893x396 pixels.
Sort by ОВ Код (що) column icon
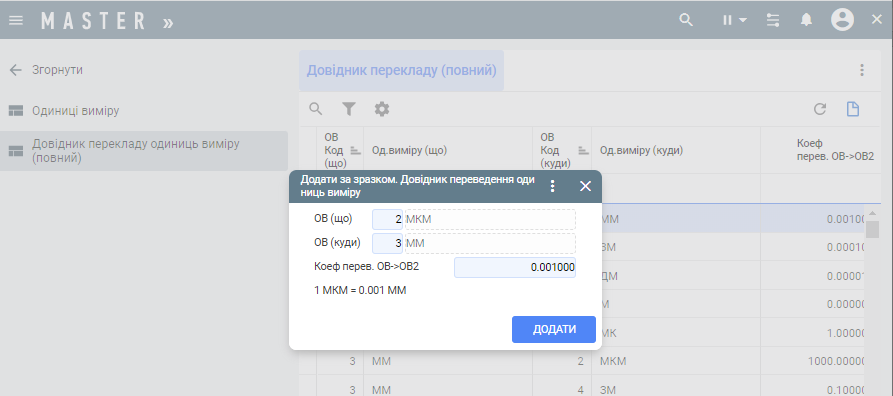pos(355,151)
